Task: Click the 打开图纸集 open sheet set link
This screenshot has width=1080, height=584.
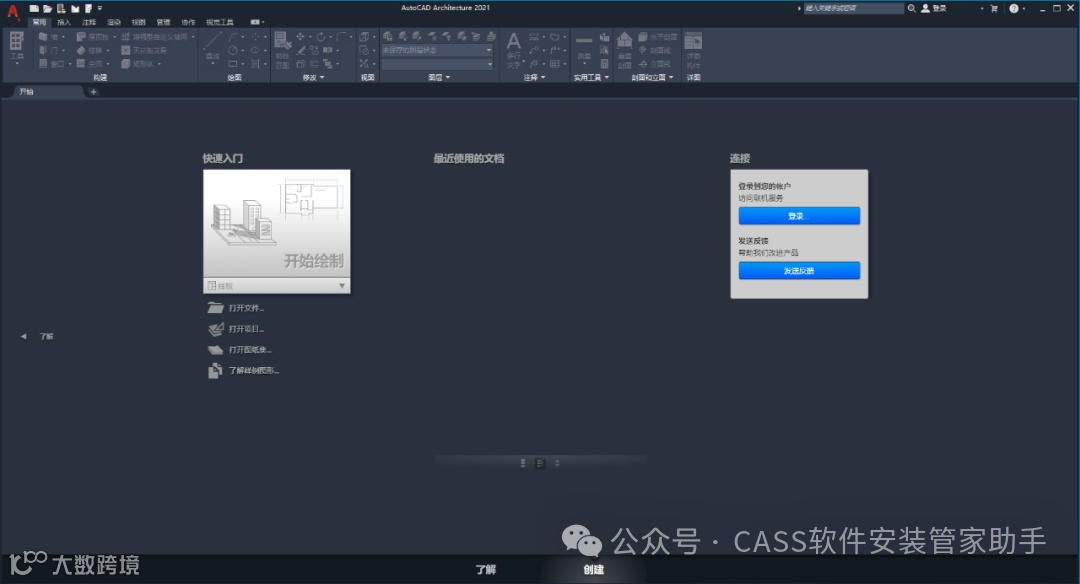Action: [x=240, y=349]
